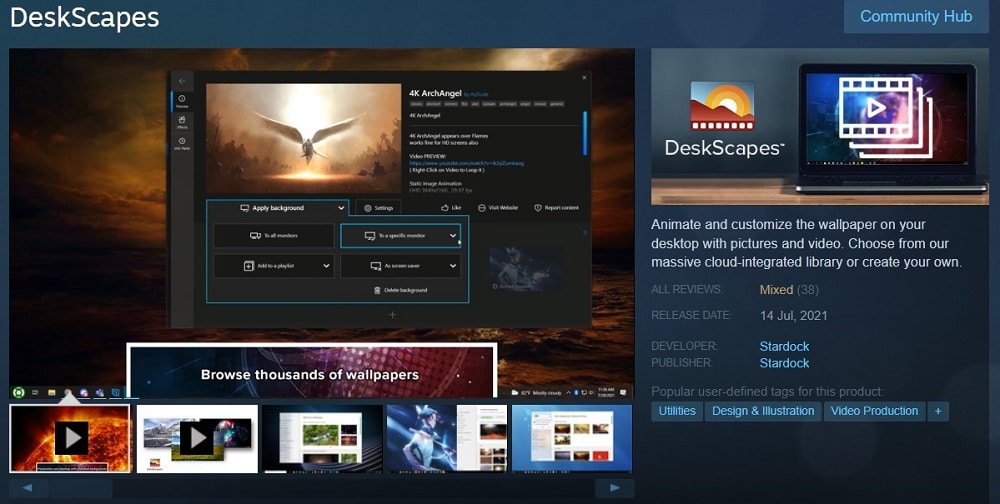Open the Info Panel sidebar icon
Screen dimensions: 1000x504
[x=182, y=143]
